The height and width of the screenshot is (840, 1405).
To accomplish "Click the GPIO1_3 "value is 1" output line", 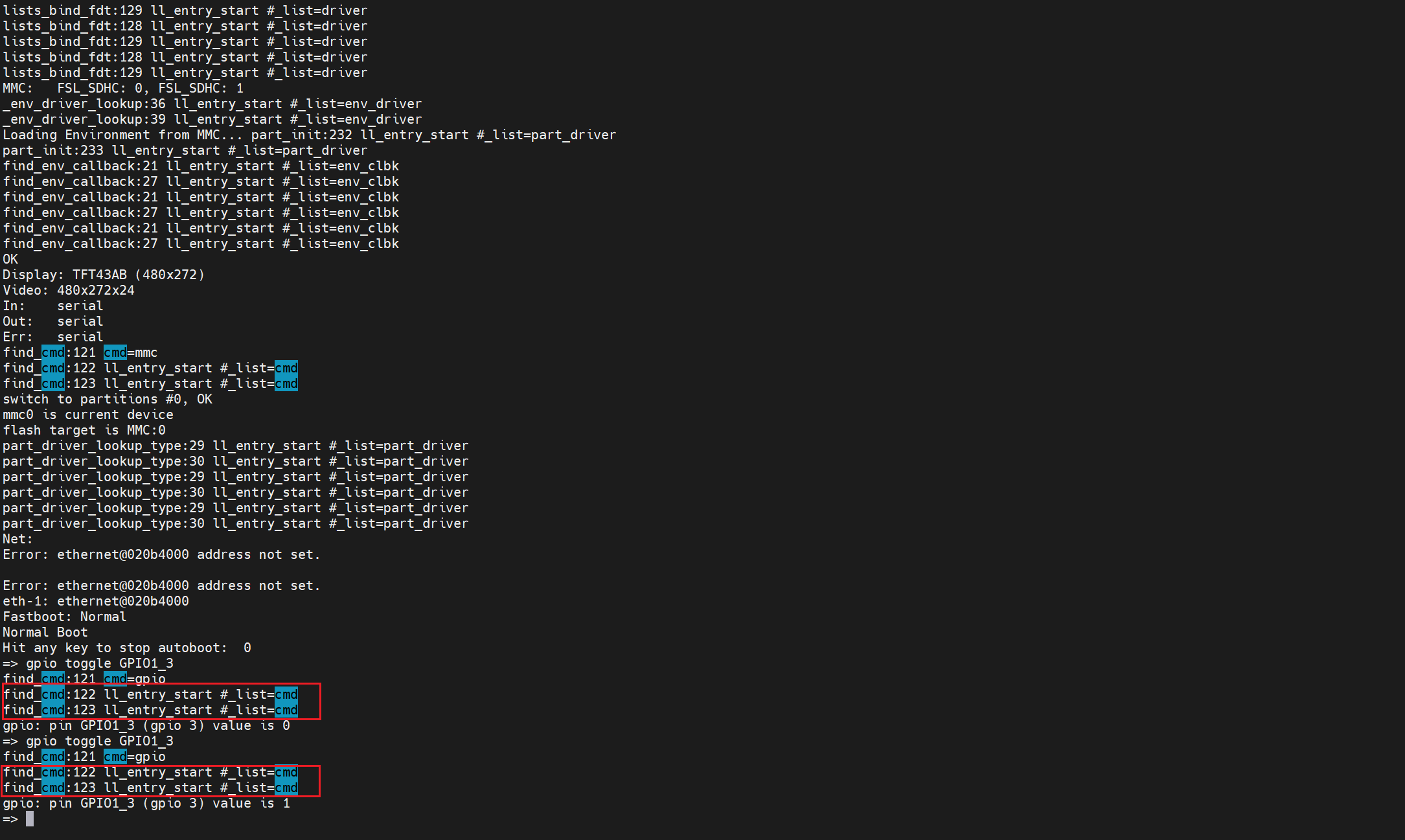I will coord(146,804).
